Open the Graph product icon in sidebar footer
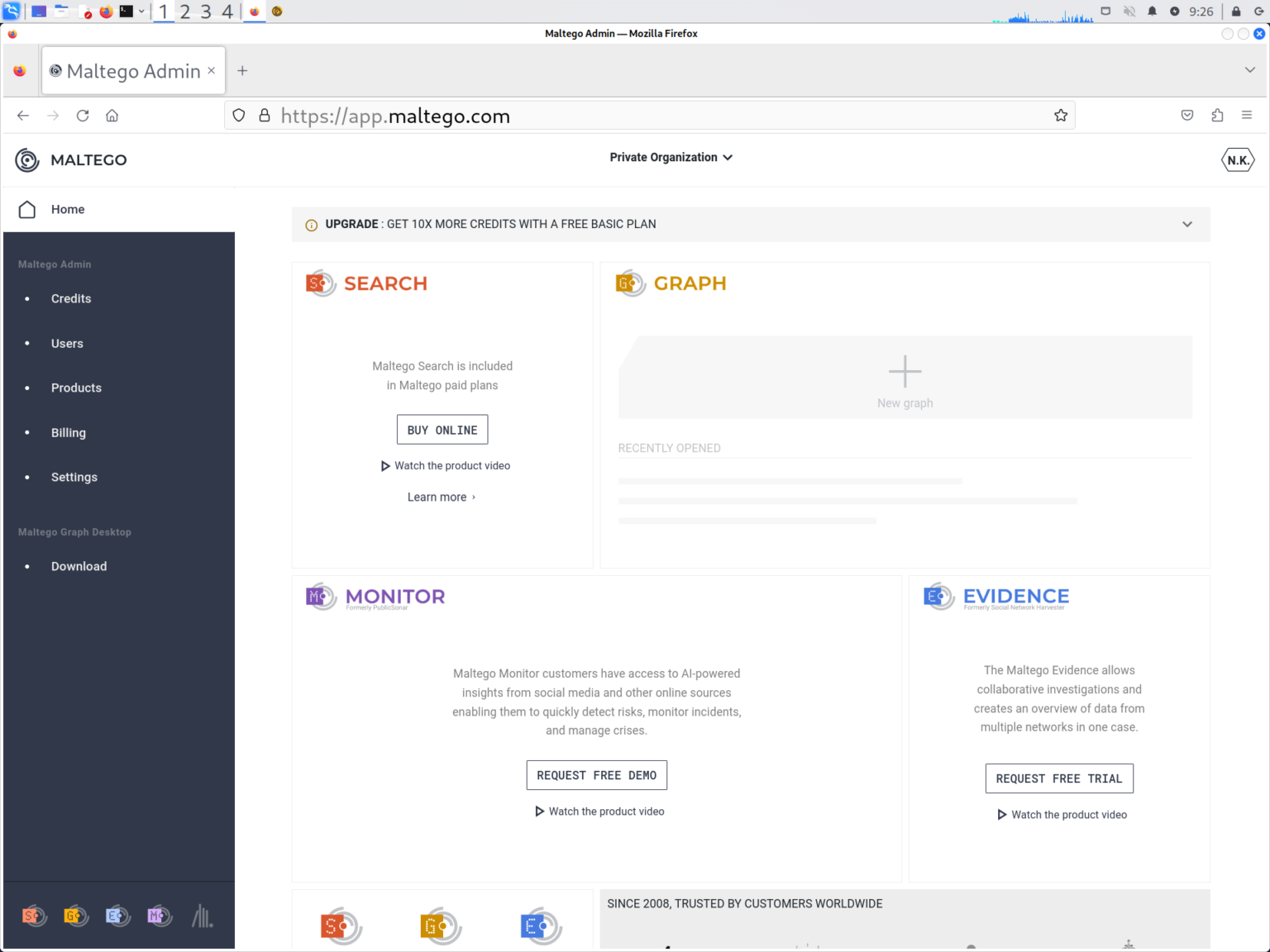 [75, 916]
